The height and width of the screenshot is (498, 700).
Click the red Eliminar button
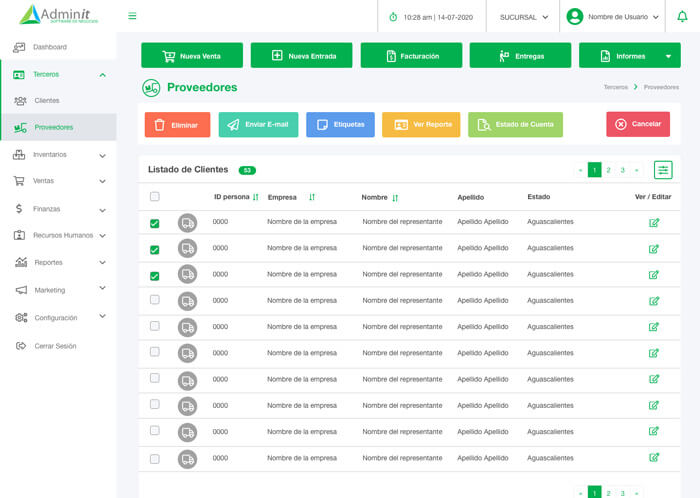pos(177,125)
